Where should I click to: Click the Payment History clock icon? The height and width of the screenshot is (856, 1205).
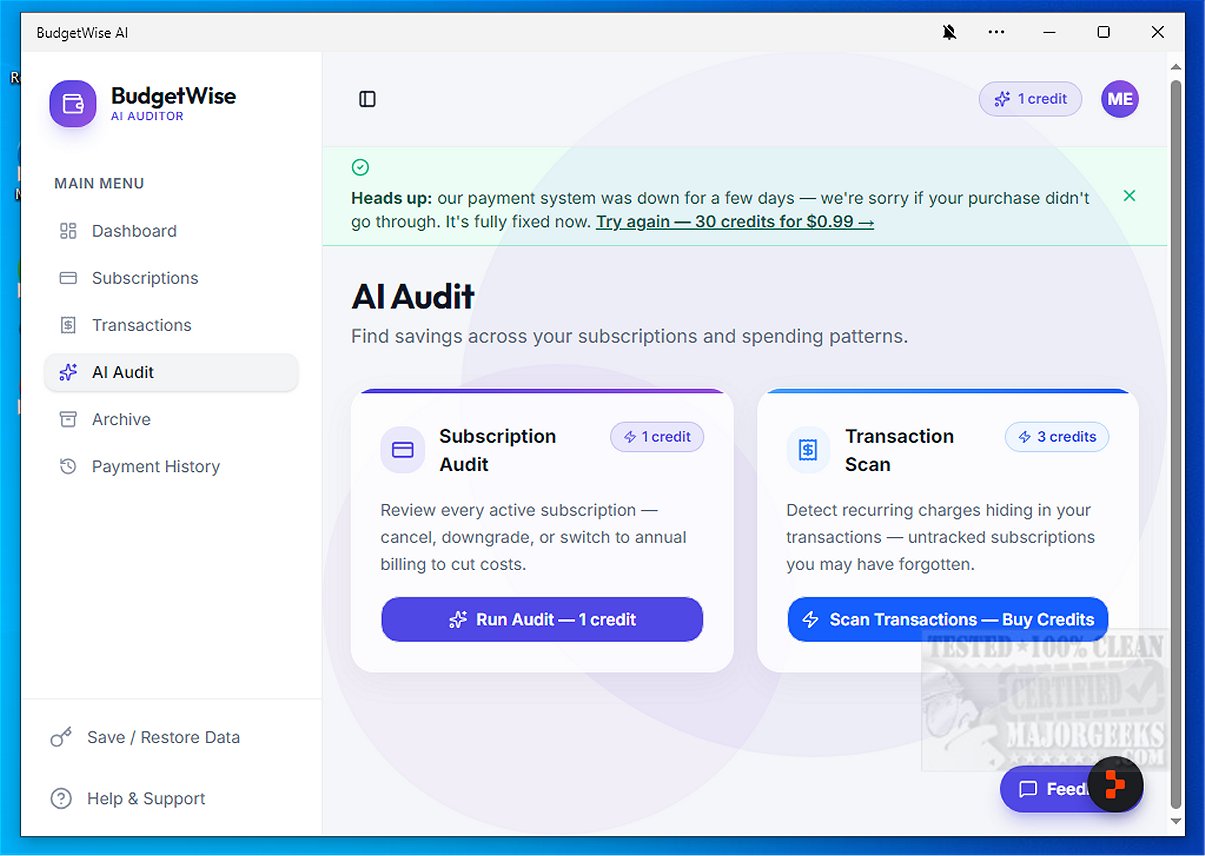click(x=68, y=466)
